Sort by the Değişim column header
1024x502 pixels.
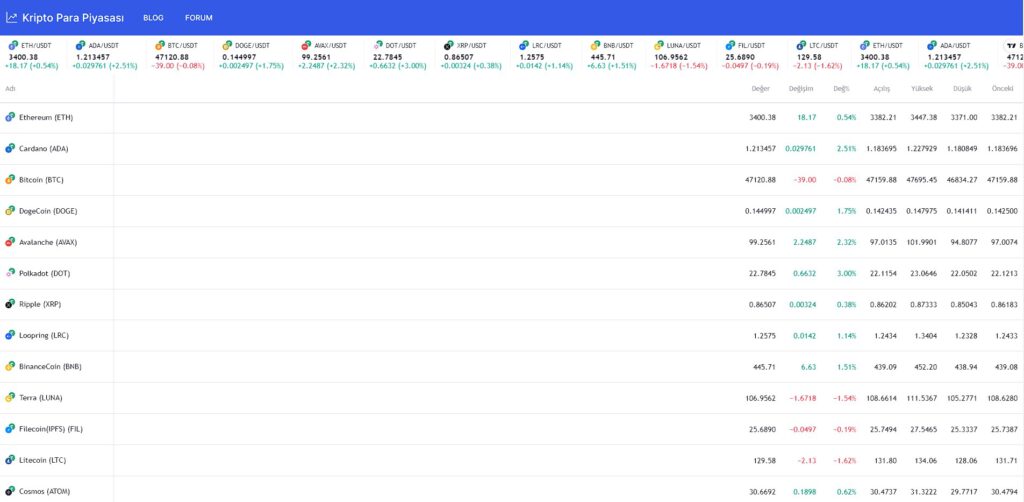801,88
